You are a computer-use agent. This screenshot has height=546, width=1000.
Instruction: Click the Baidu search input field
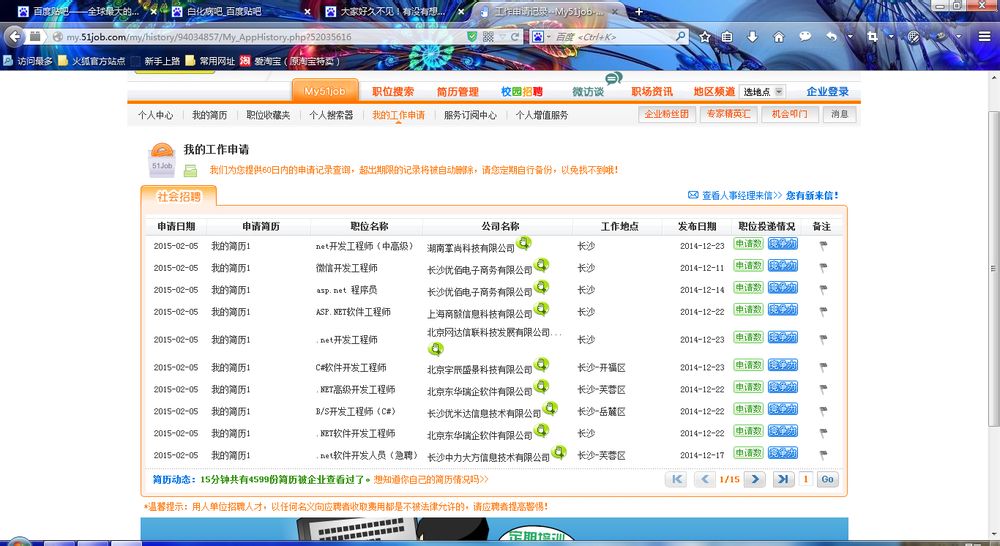point(613,37)
